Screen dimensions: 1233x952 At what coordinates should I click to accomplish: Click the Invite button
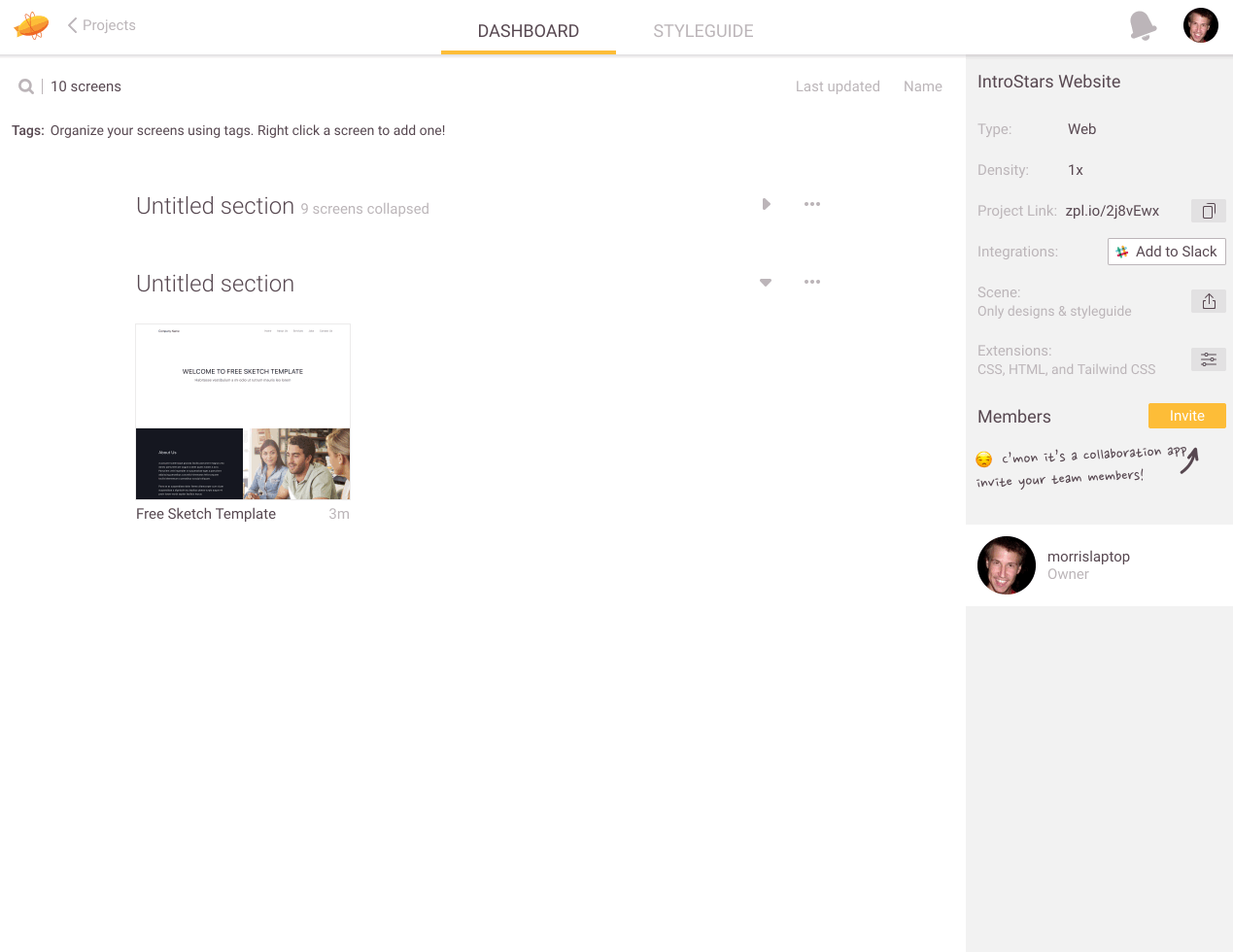click(x=1187, y=416)
